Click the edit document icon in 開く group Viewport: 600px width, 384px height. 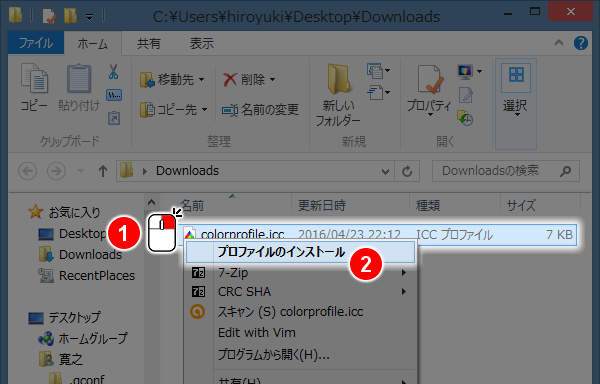465,95
